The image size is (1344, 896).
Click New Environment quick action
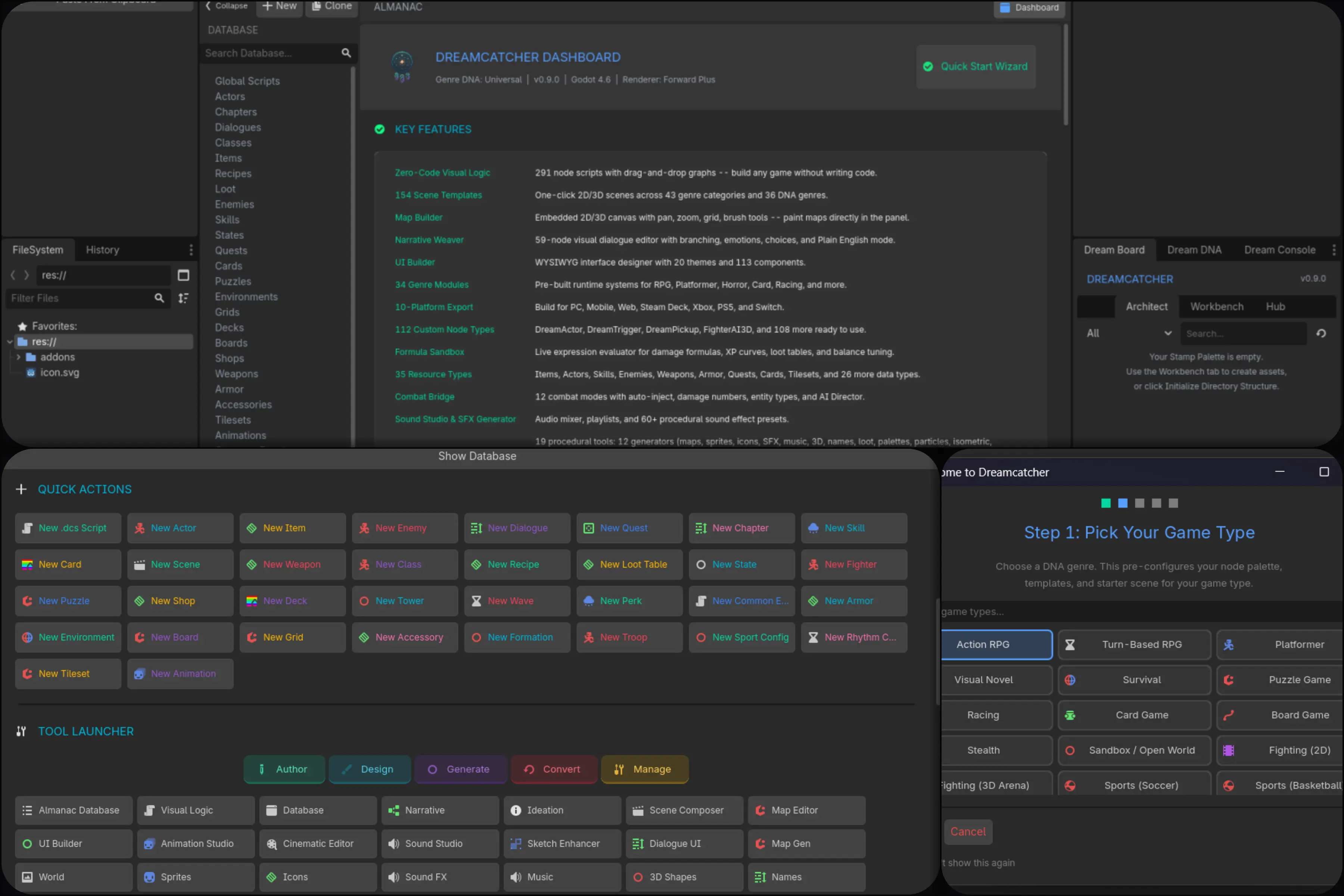coord(68,637)
